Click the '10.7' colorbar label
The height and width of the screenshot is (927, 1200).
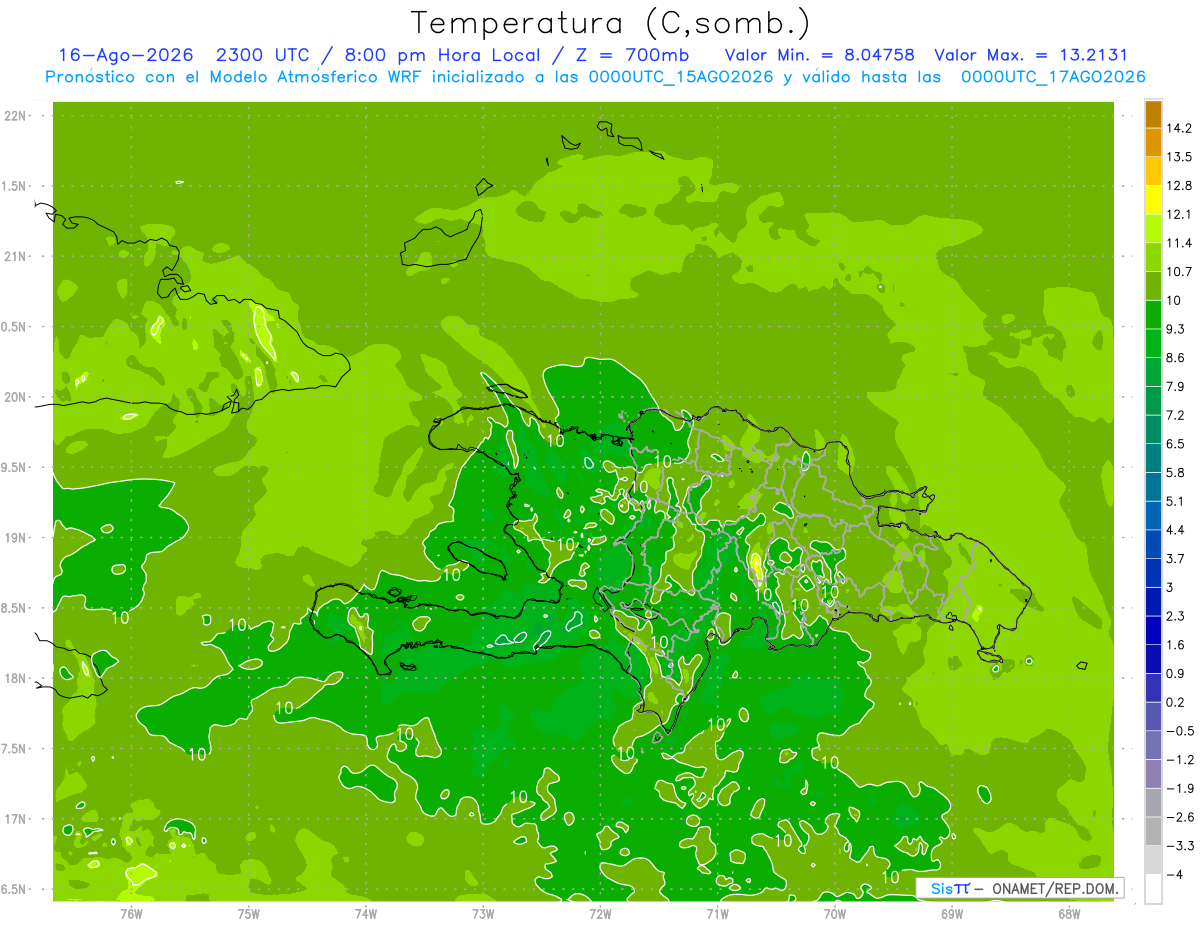(x=1180, y=271)
